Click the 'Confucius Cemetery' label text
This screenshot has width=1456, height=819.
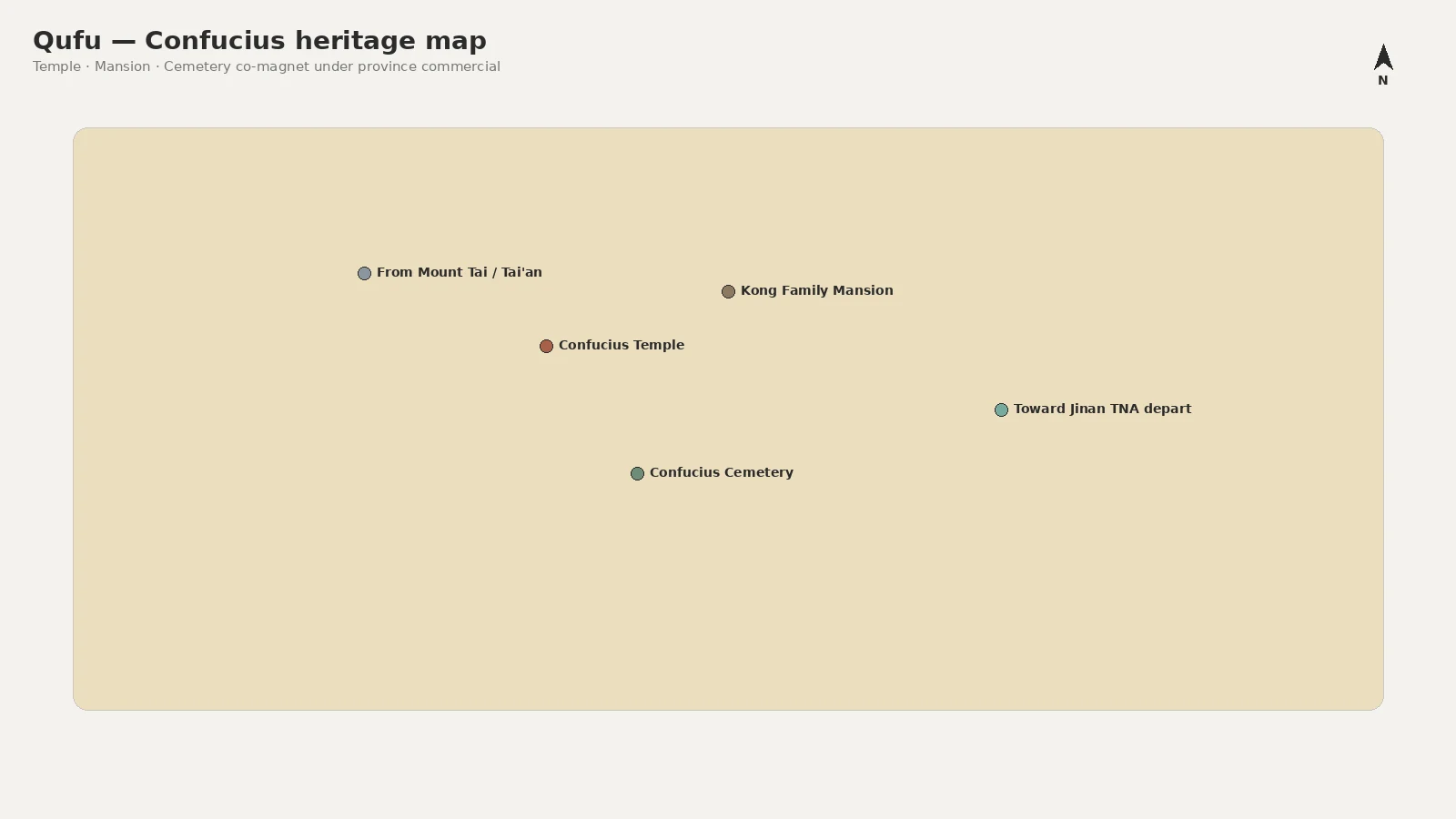pyautogui.click(x=722, y=472)
